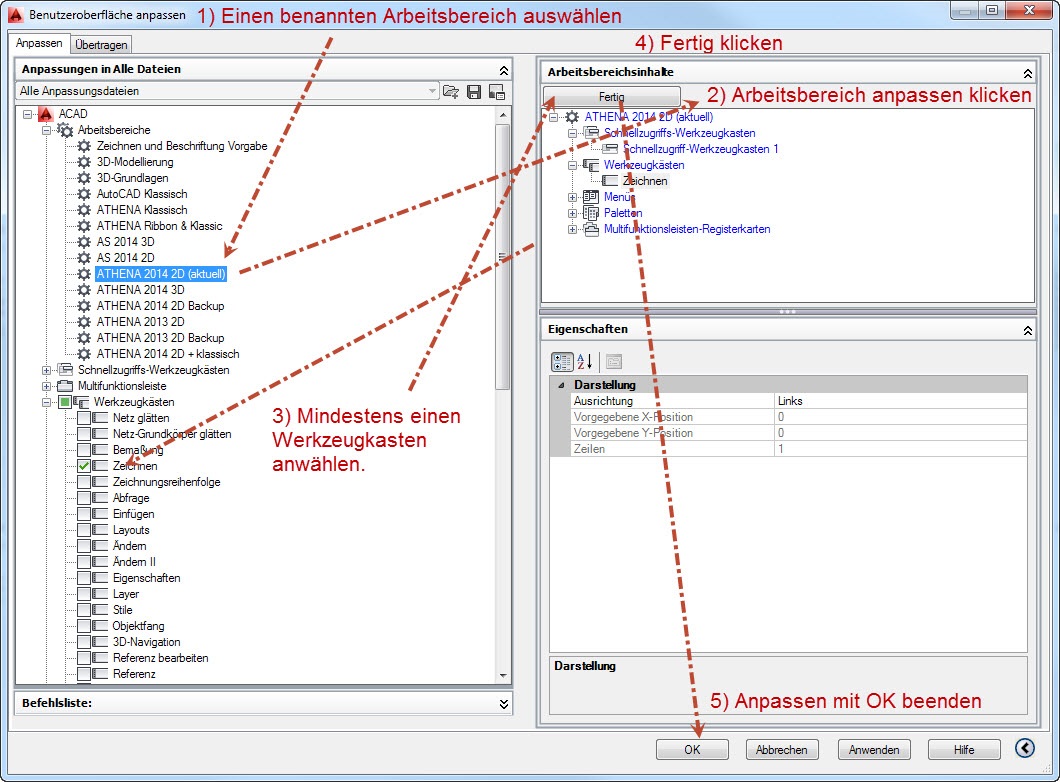This screenshot has width=1060, height=782.
Task: Check the Objektfang toolbar checkbox
Action: [85, 626]
